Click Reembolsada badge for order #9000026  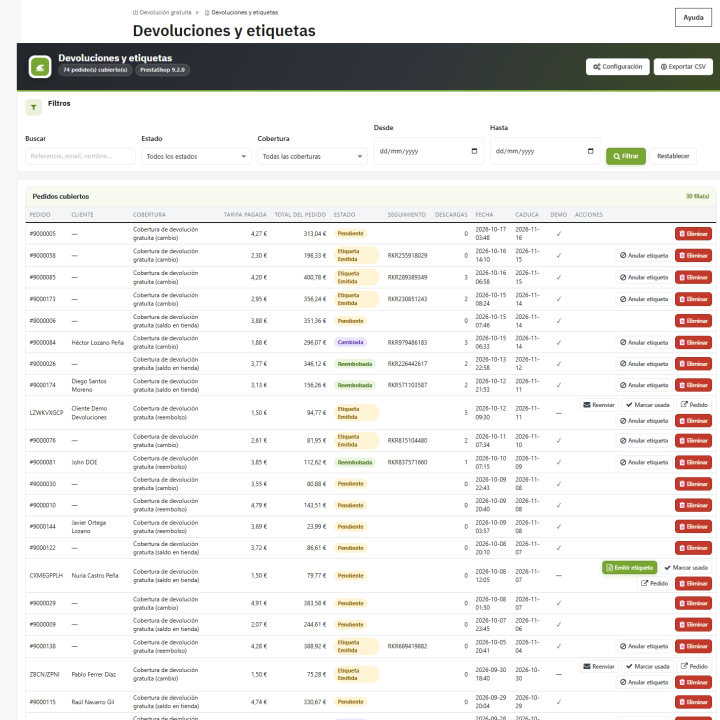[354, 364]
